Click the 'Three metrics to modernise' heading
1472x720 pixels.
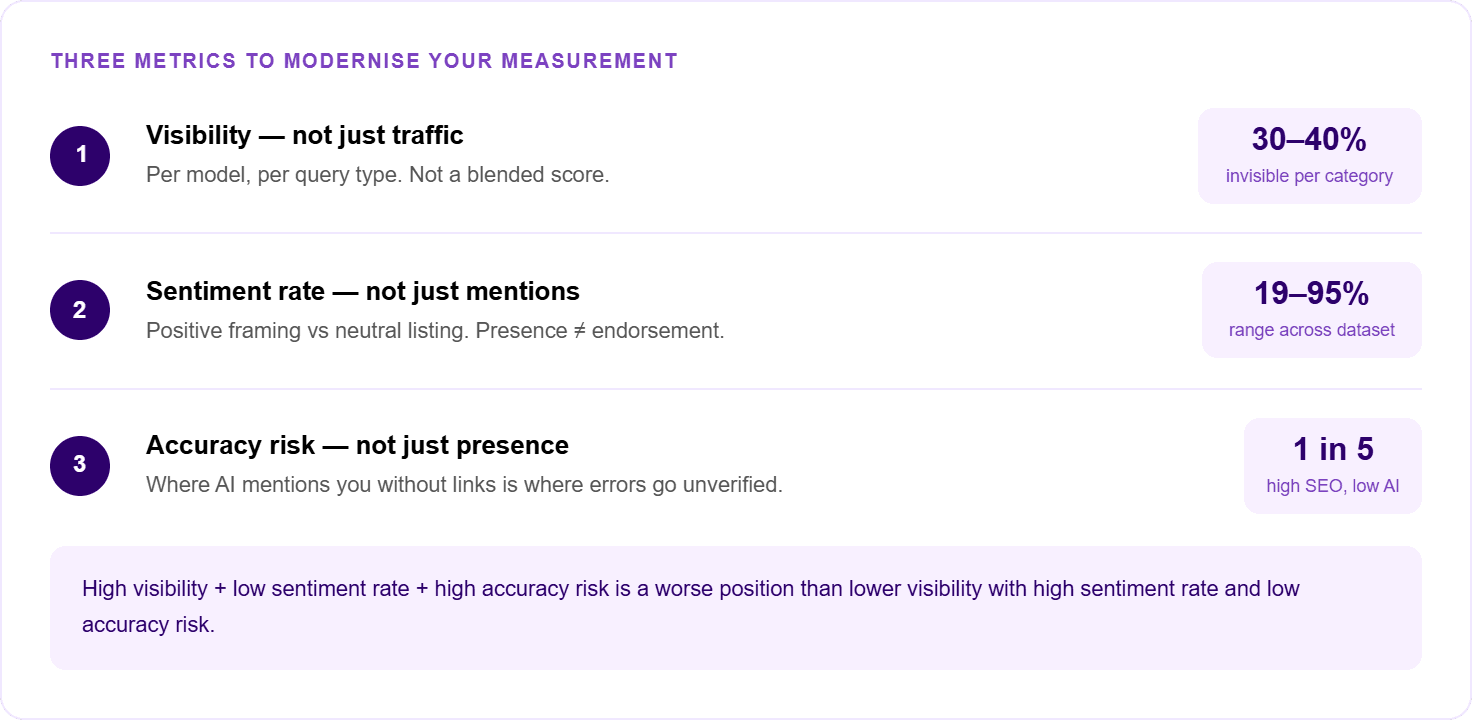pos(364,61)
